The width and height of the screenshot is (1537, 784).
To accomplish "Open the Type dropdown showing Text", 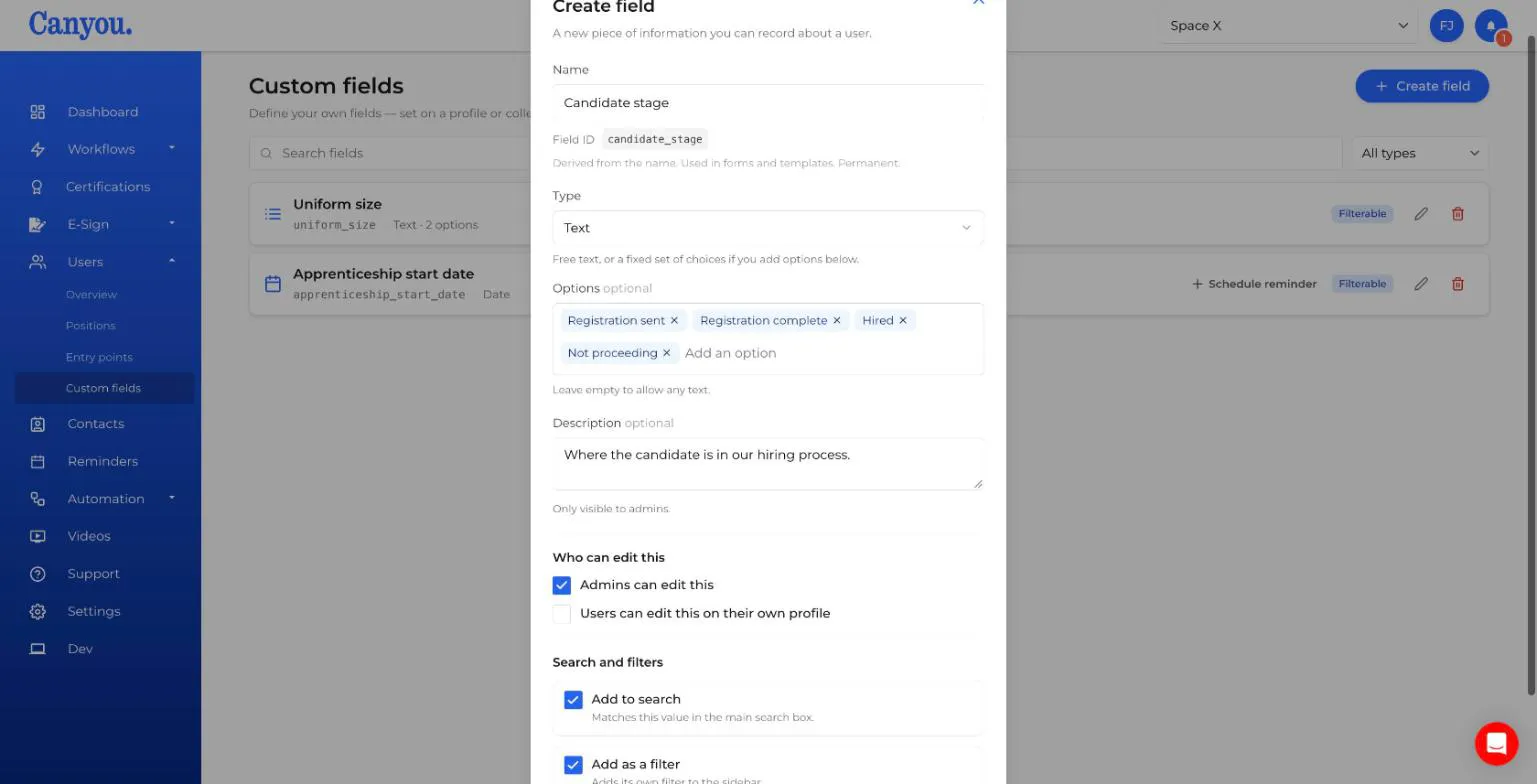I will tap(768, 228).
